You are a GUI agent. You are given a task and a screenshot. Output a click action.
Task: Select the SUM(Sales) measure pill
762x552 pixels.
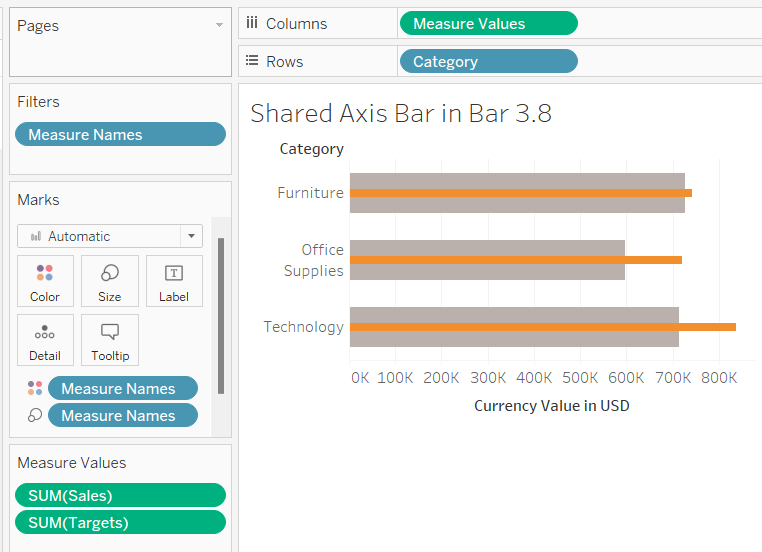[x=121, y=495]
